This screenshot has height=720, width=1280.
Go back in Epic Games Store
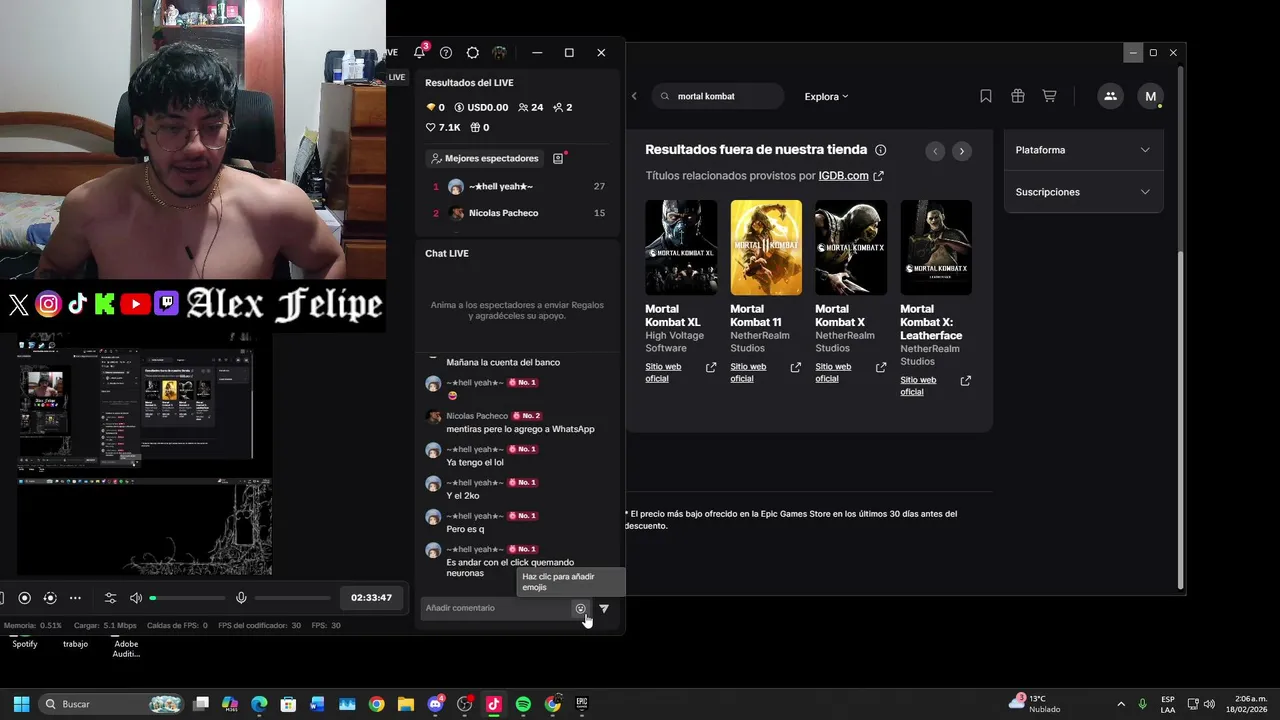coord(634,96)
